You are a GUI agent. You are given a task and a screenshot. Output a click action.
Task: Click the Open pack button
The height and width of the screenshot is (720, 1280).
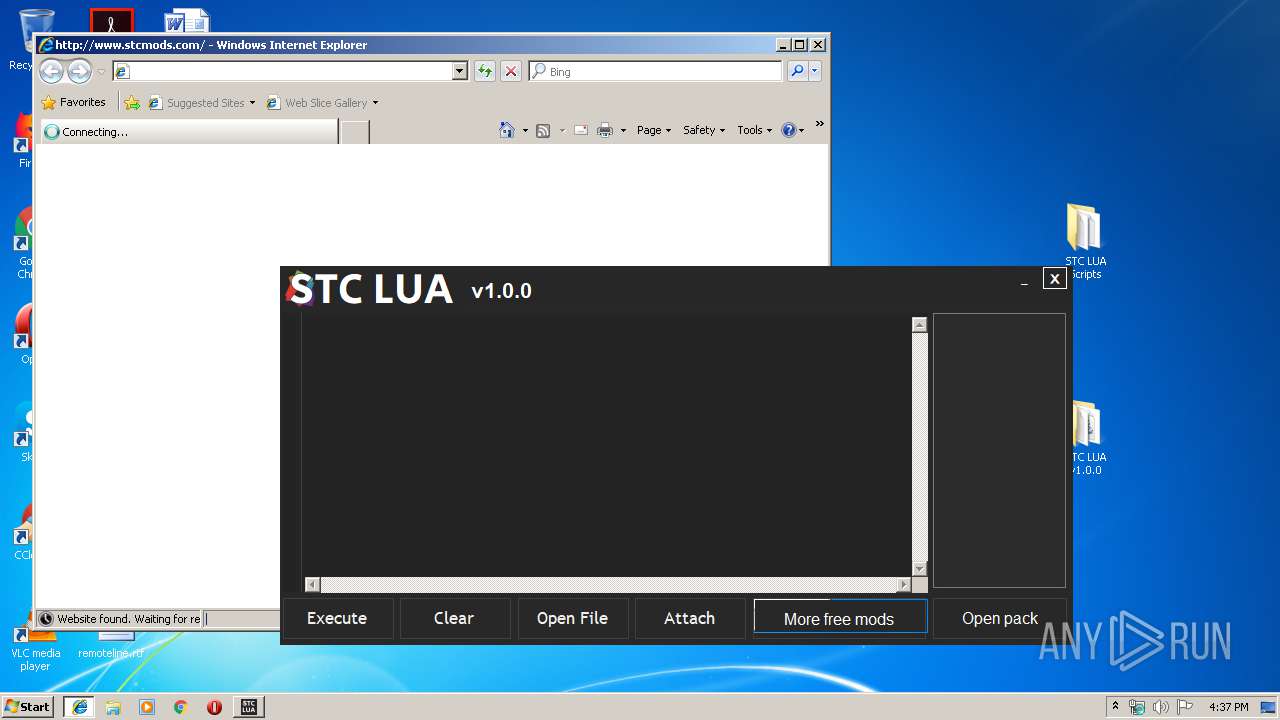tap(1000, 618)
